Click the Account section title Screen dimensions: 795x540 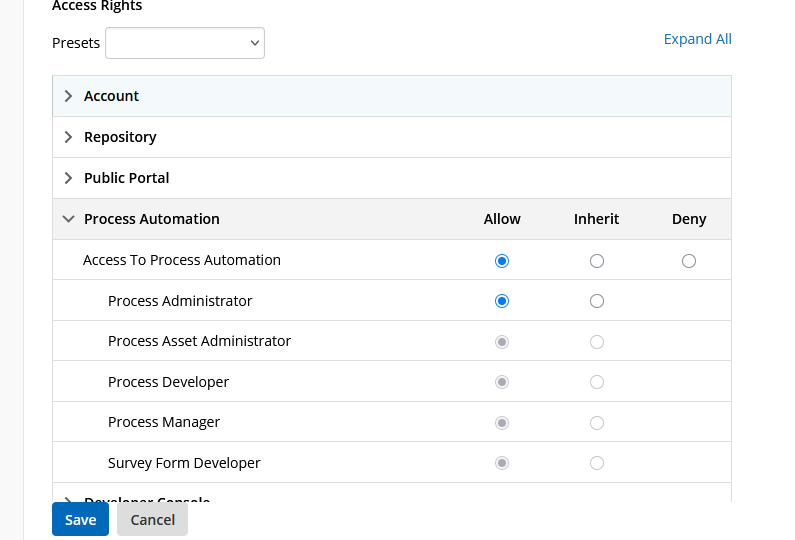(111, 96)
